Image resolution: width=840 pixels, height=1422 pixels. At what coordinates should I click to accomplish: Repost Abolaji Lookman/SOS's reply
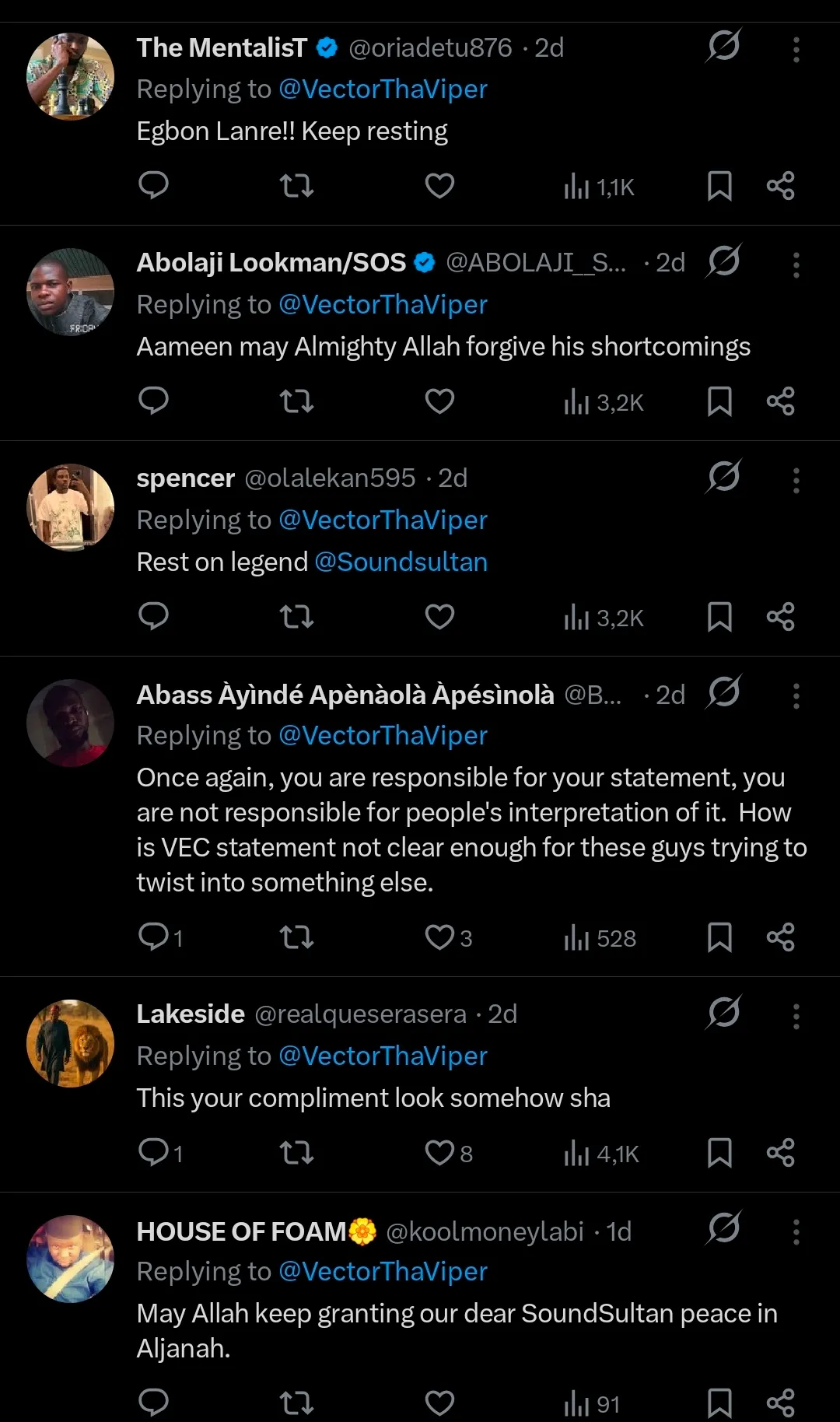296,401
